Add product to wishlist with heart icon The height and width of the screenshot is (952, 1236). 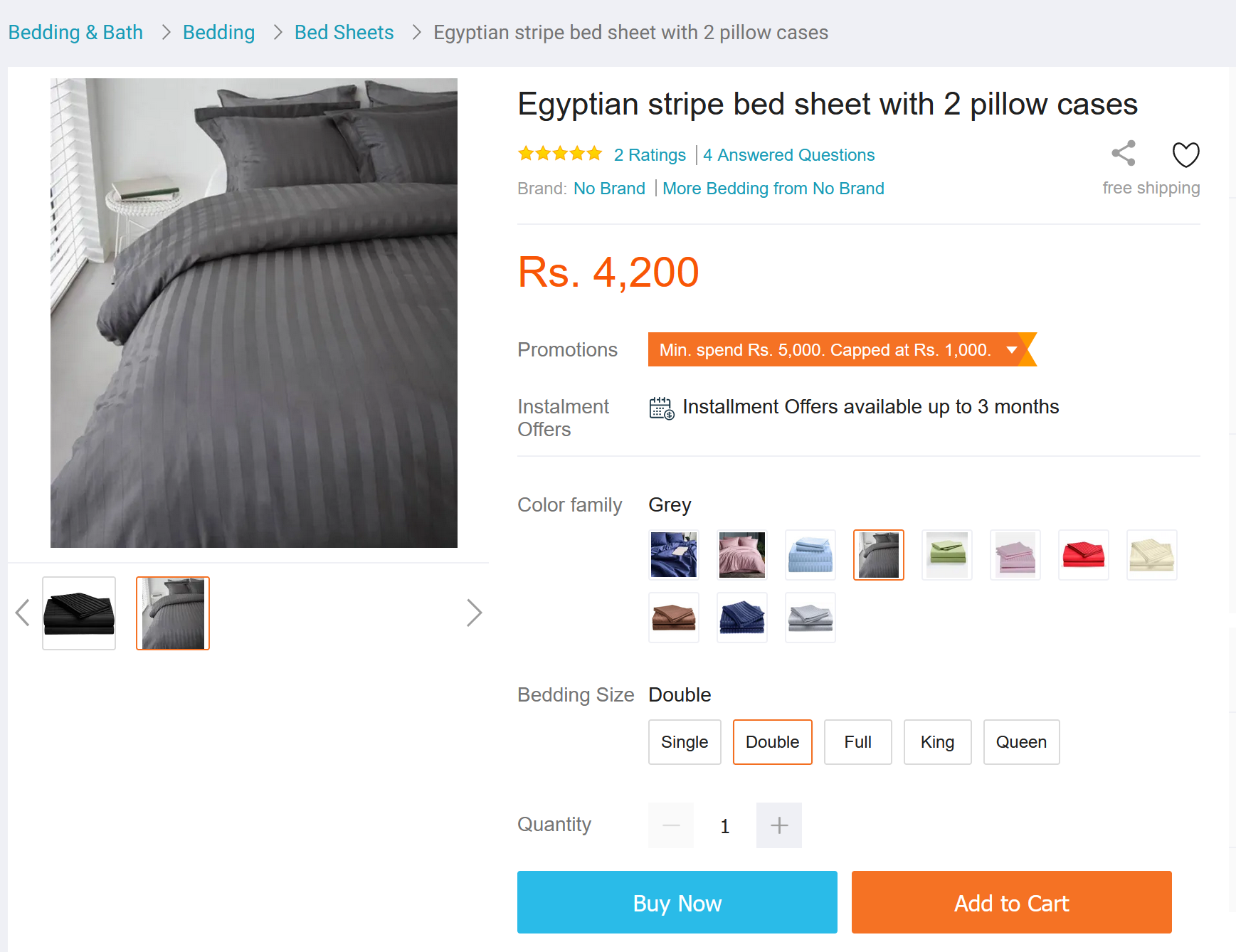(x=1185, y=154)
